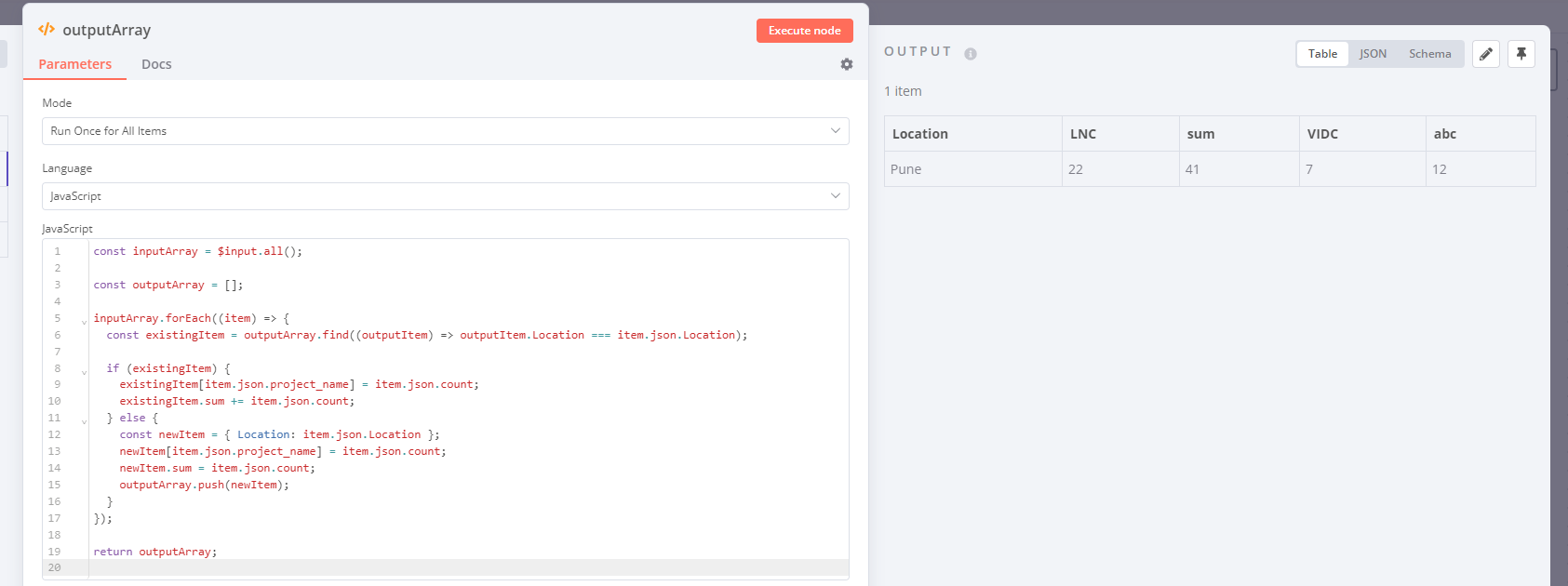1568x586 pixels.
Task: Fold the else block at line 11
Action: 84,421
